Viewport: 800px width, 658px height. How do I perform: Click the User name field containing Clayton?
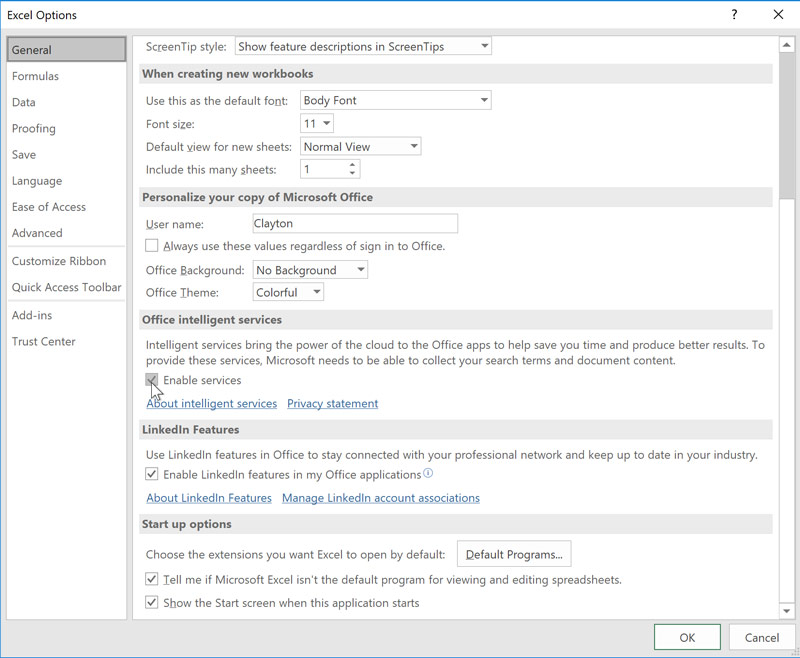click(x=355, y=223)
